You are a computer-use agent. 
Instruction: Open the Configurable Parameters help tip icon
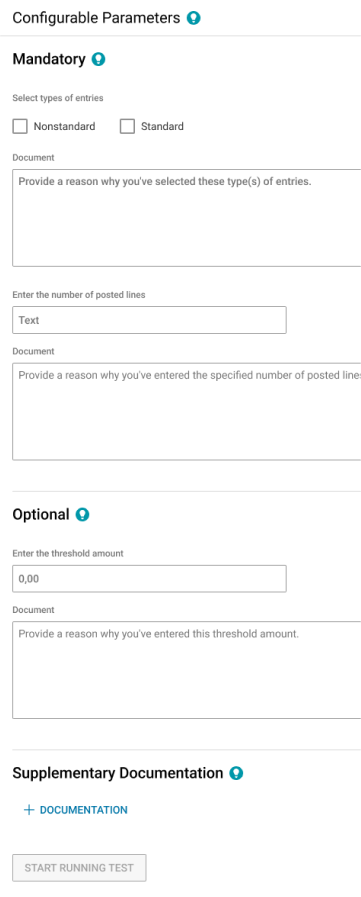pos(194,18)
